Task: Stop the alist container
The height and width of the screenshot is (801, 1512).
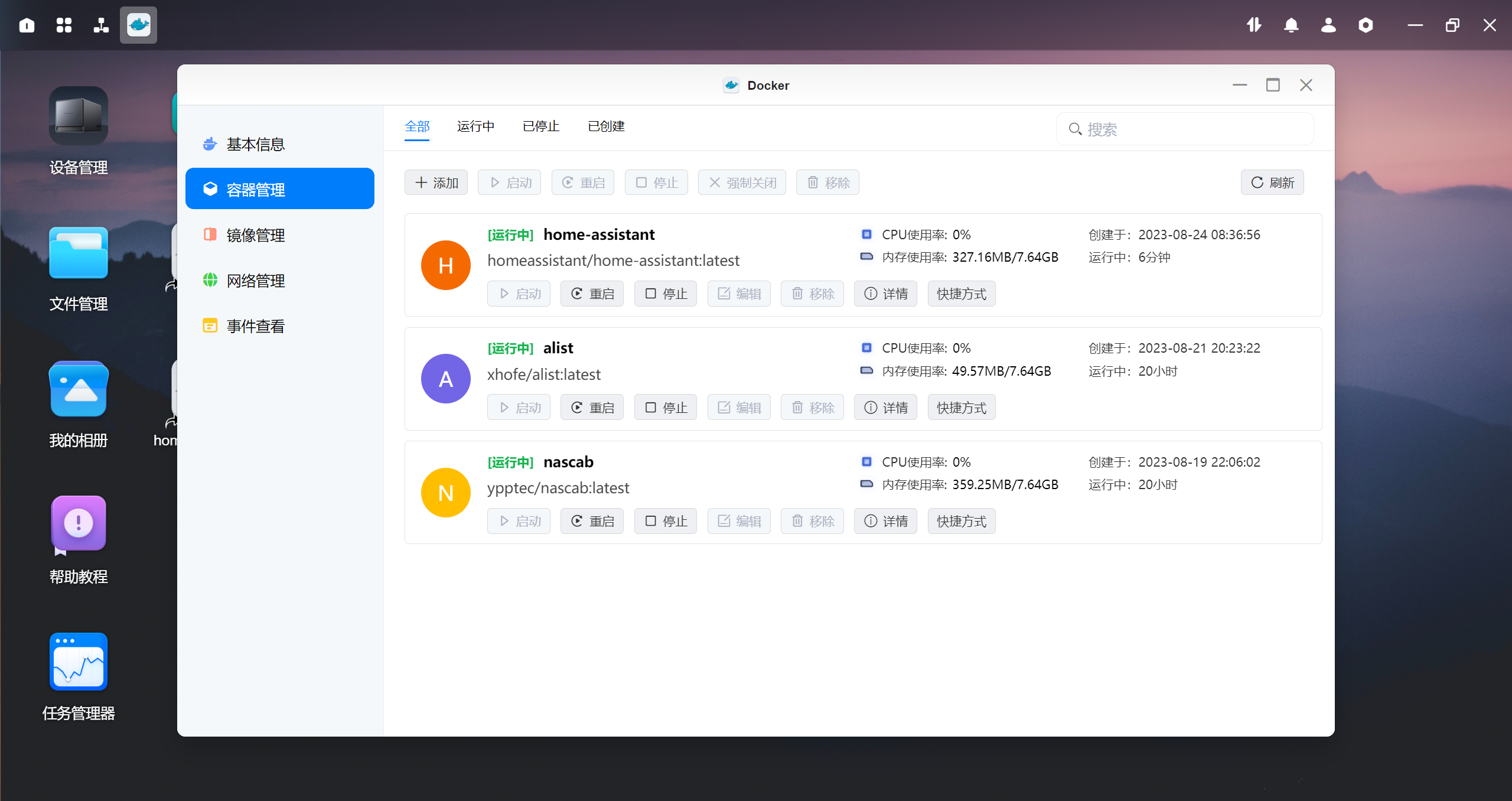Action: [x=666, y=408]
